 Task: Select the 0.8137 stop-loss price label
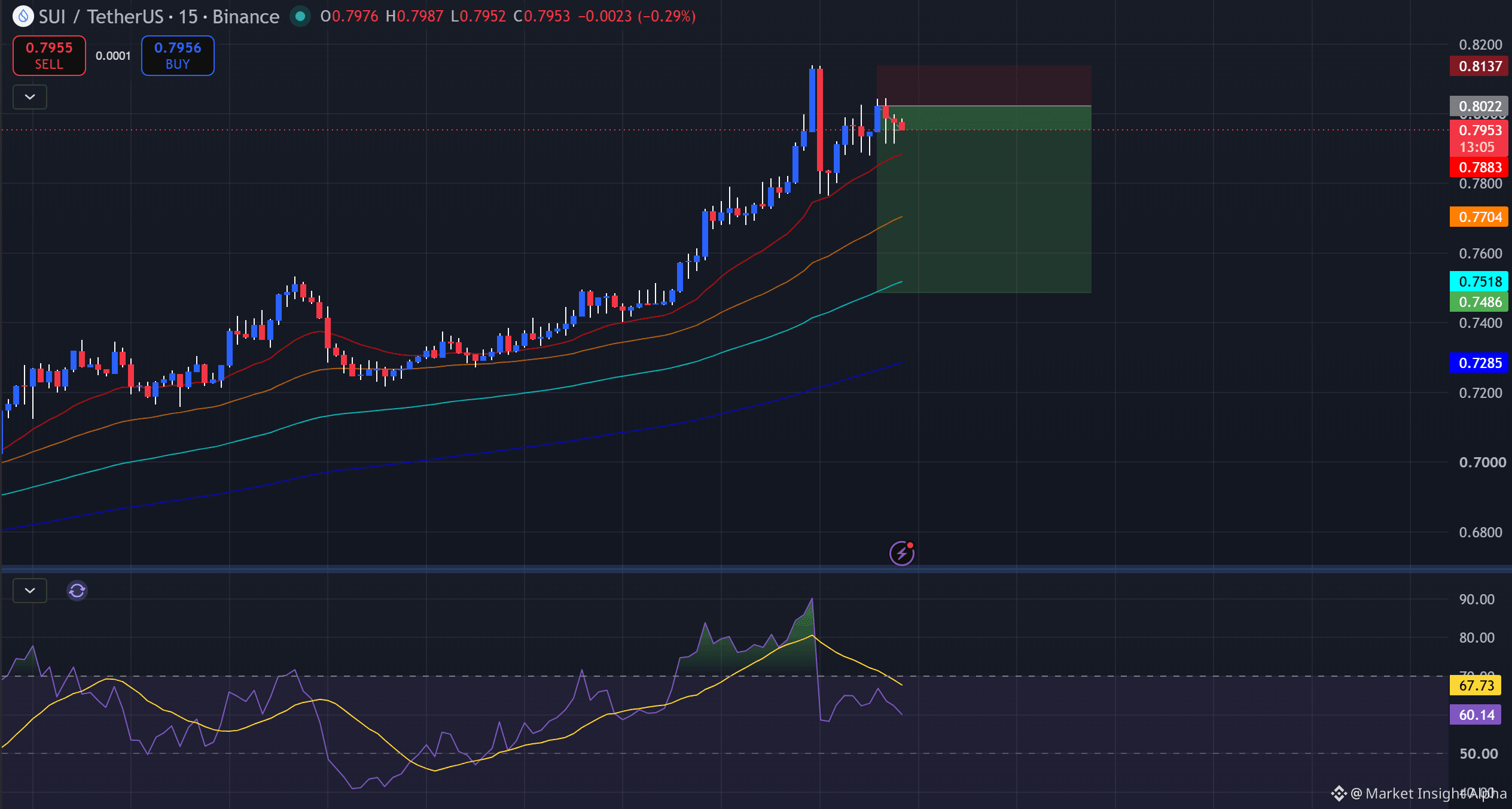click(1479, 66)
